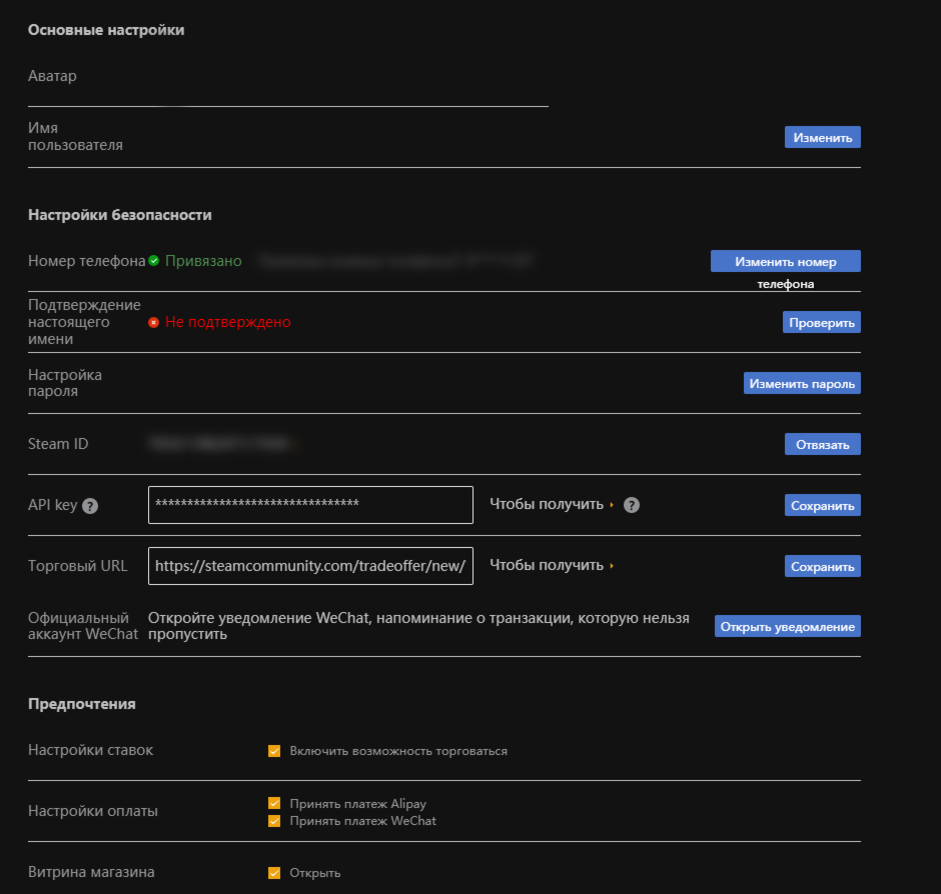Save the trade URL with 'Сохранить'
This screenshot has width=941, height=894.
[822, 566]
